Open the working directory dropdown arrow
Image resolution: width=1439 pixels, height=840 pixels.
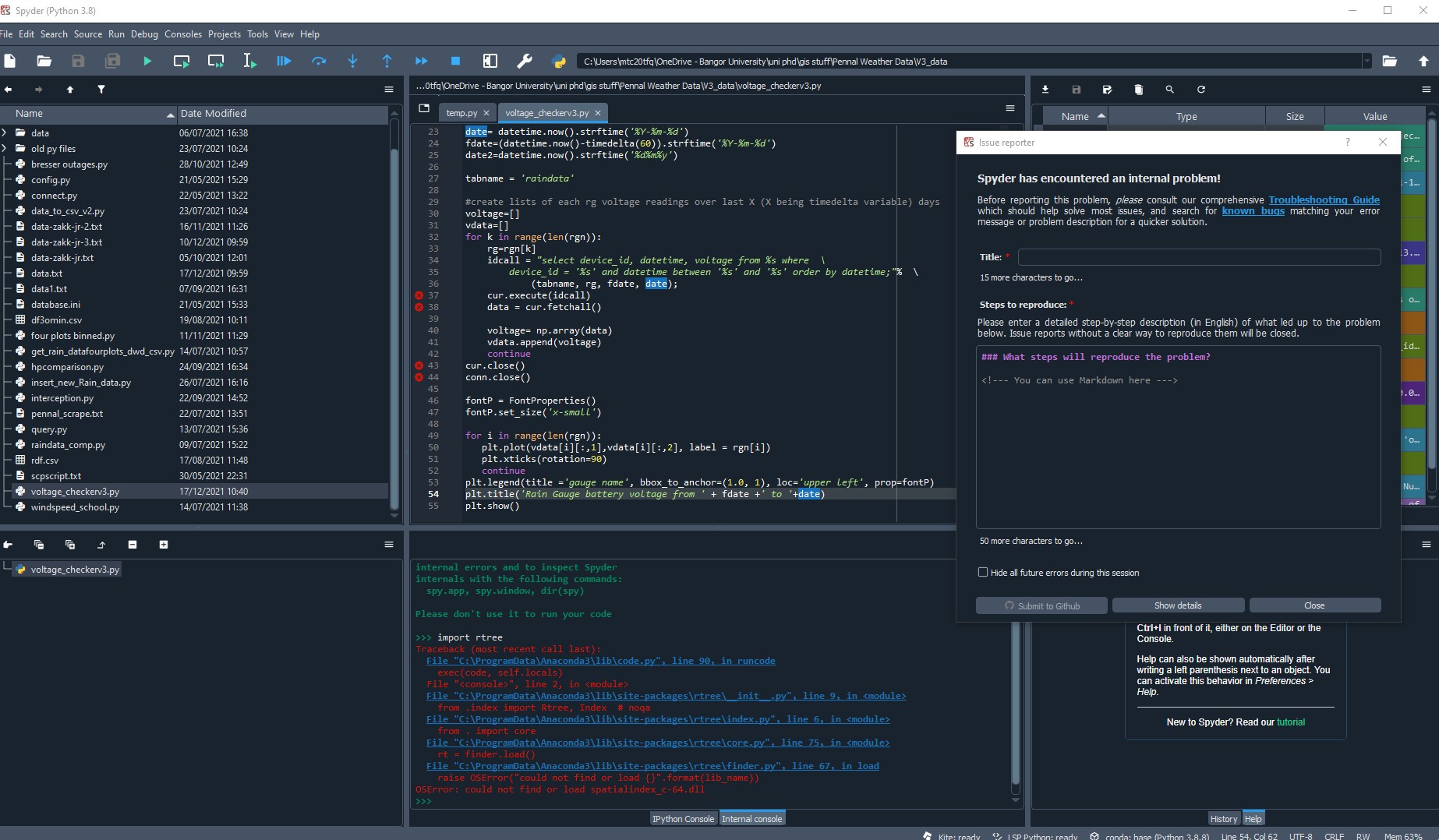tap(1367, 62)
